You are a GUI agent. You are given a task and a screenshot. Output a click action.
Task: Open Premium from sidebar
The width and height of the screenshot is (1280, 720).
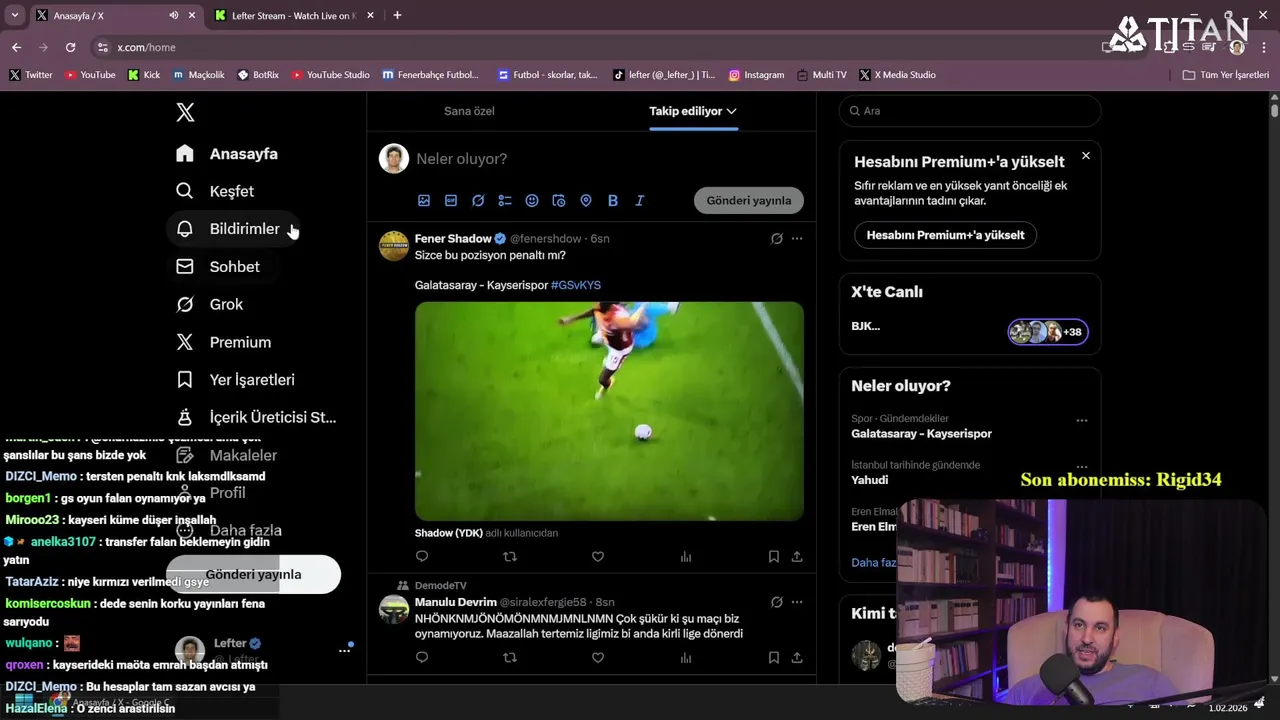coord(223,342)
